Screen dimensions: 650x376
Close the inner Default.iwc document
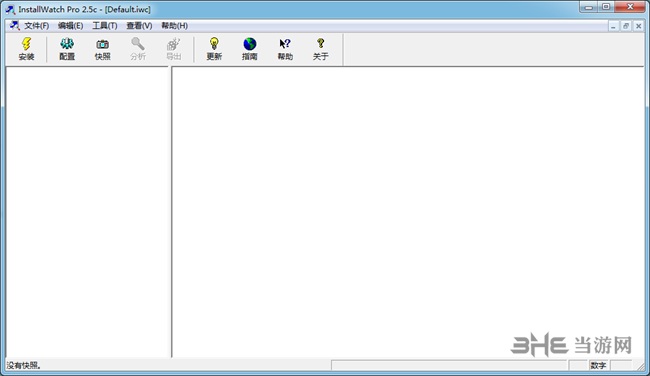638,26
